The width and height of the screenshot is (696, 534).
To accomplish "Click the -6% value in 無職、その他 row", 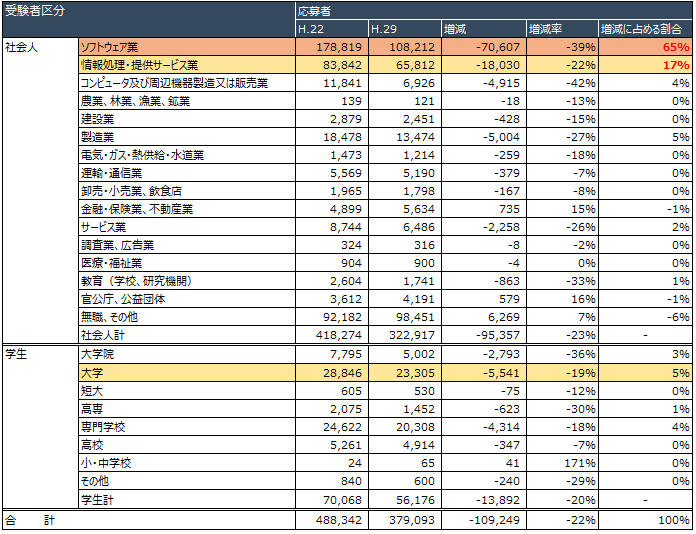I will 679,317.
